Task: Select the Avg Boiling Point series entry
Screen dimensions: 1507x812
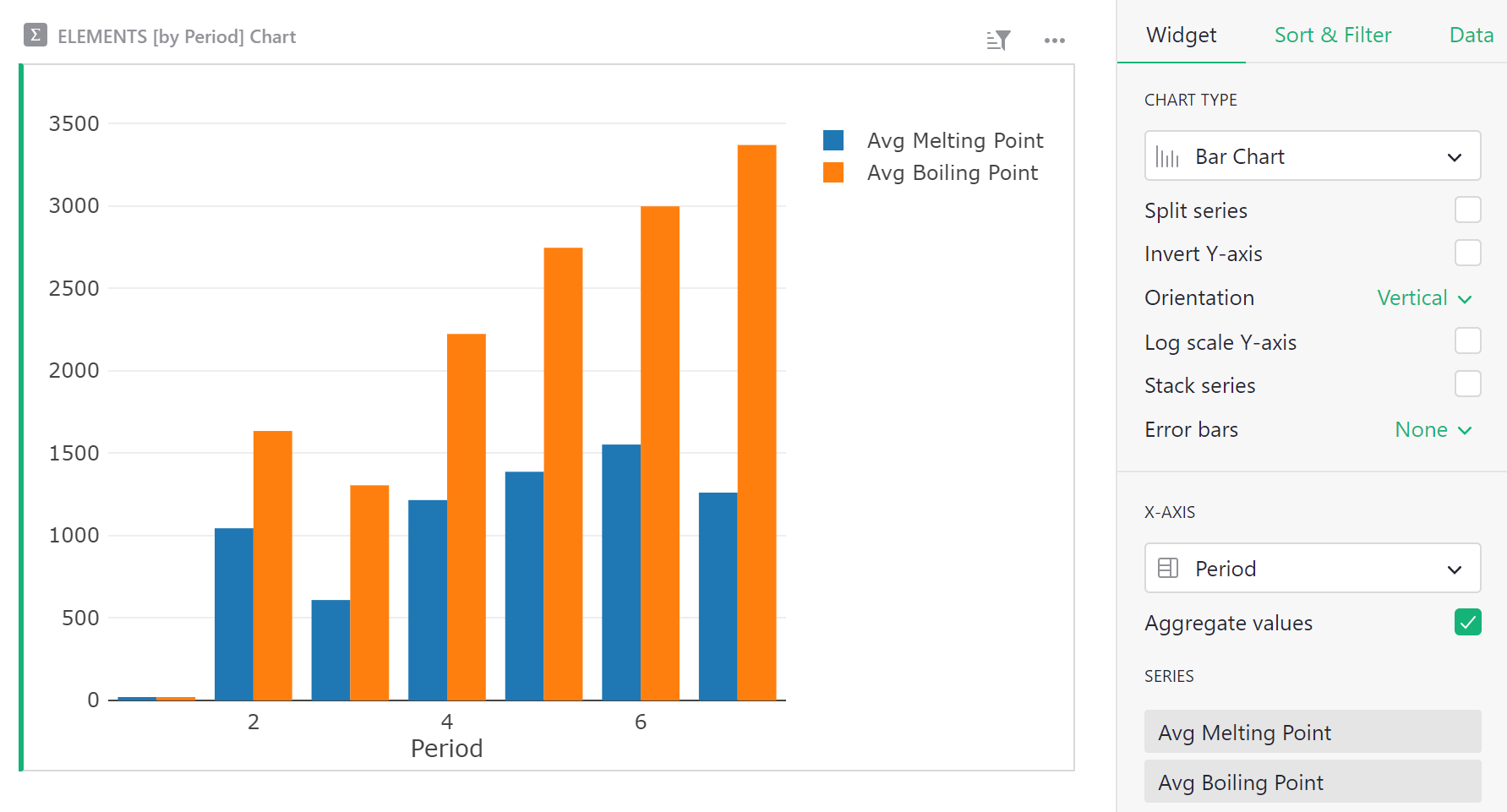Action: point(1312,782)
